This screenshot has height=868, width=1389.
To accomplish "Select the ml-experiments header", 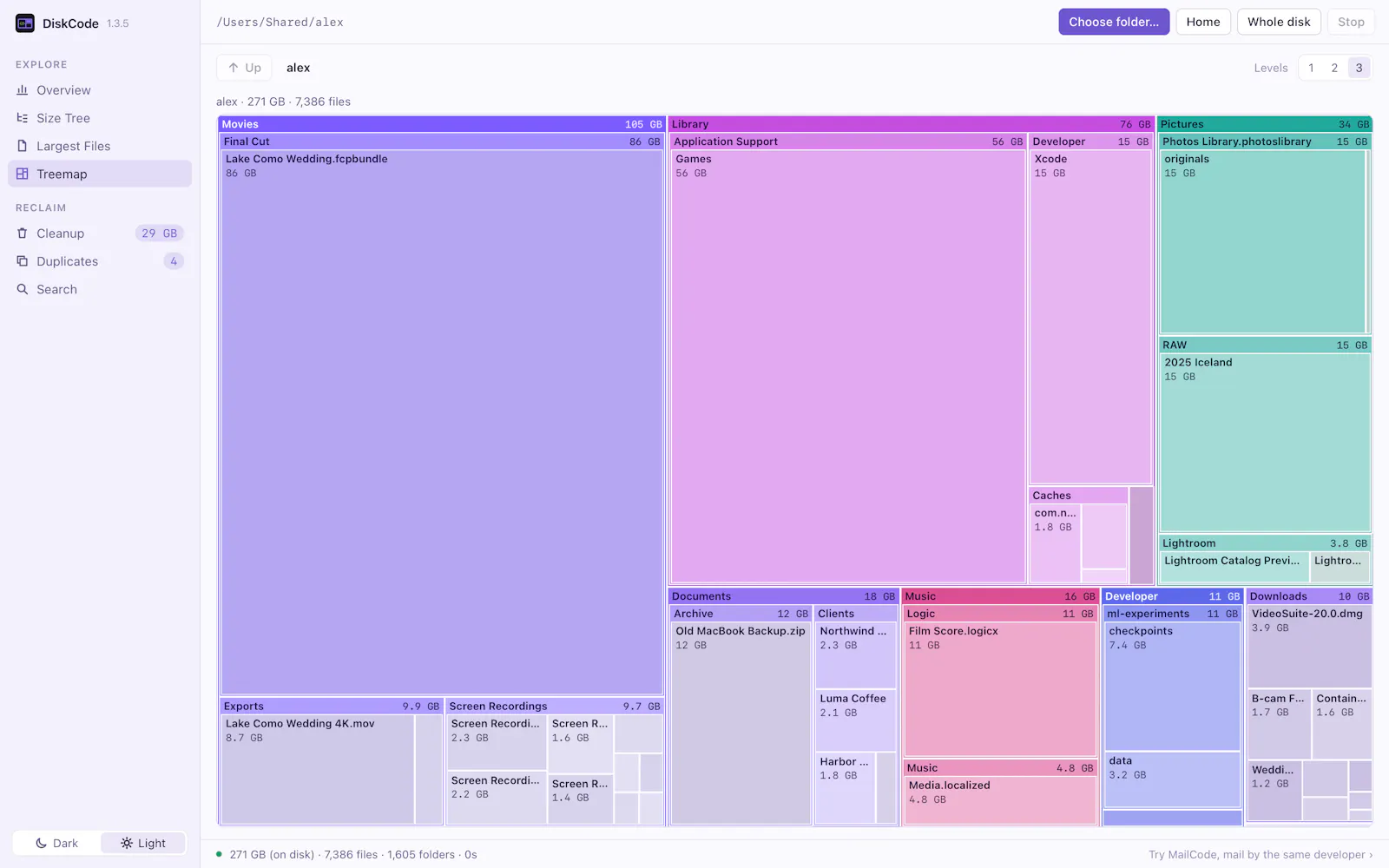I will 1172,614.
